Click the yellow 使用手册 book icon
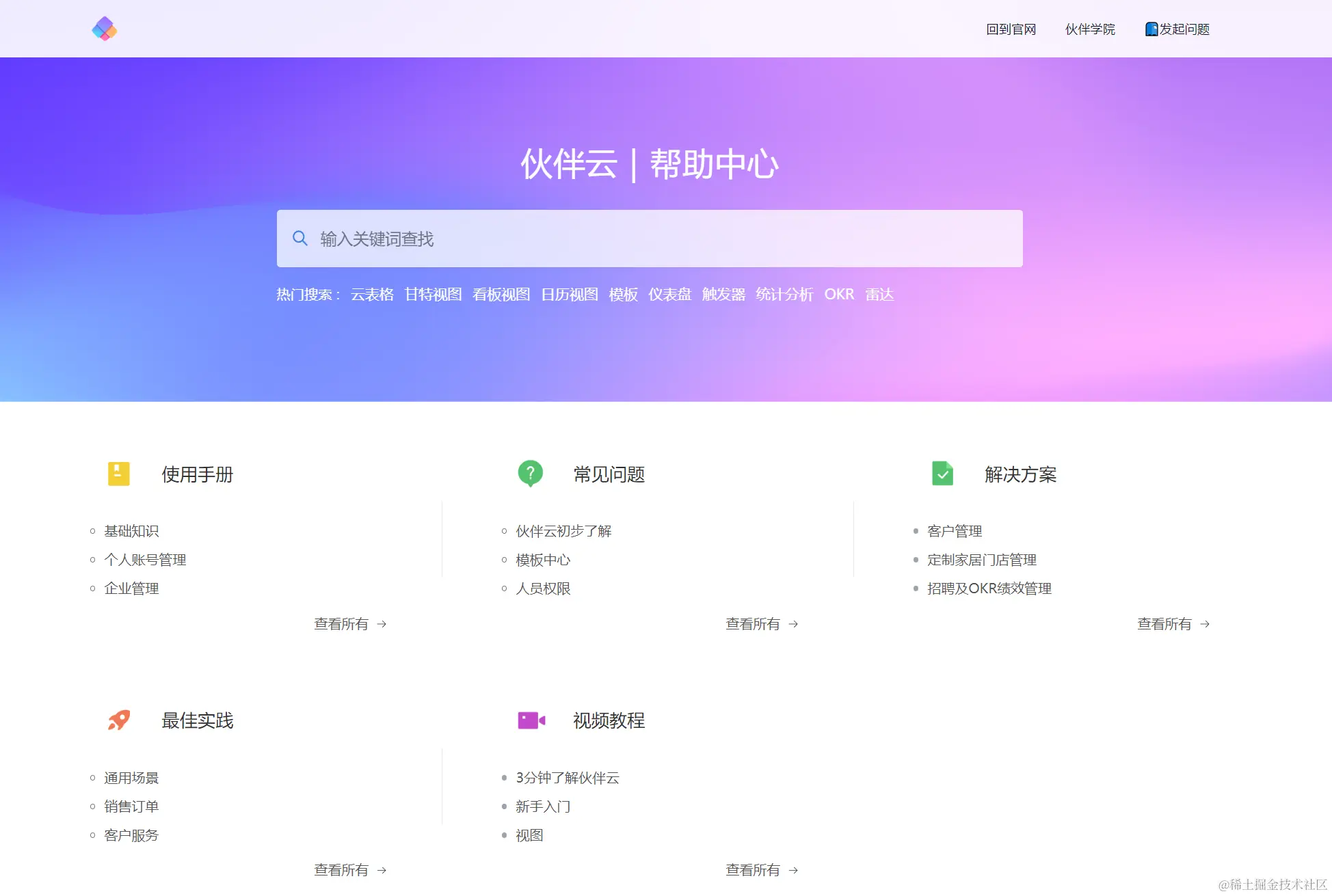Viewport: 1332px width, 896px height. tap(119, 474)
